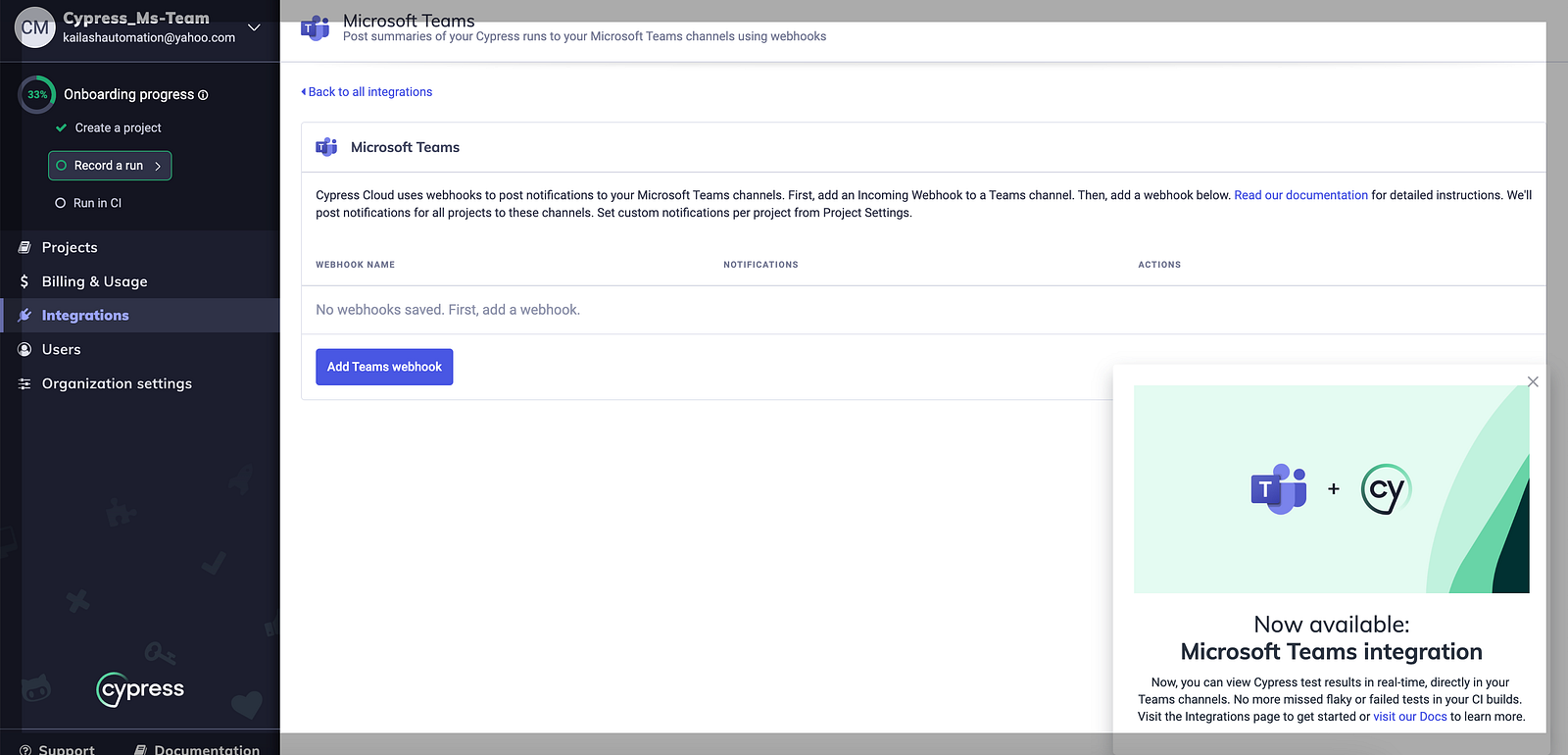Screen dimensions: 1568x755
Task: Open the Integrations page
Action: [140, 315]
